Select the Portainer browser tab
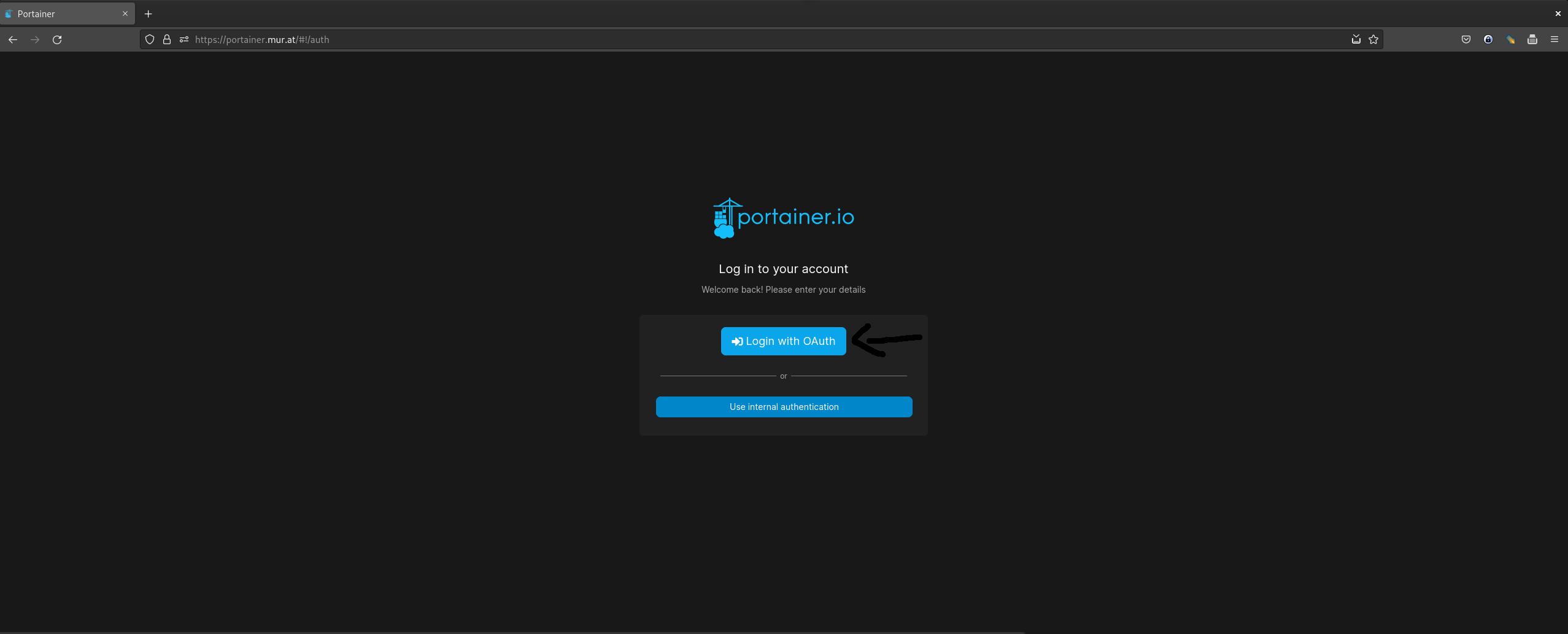The image size is (1568, 634). [61, 14]
